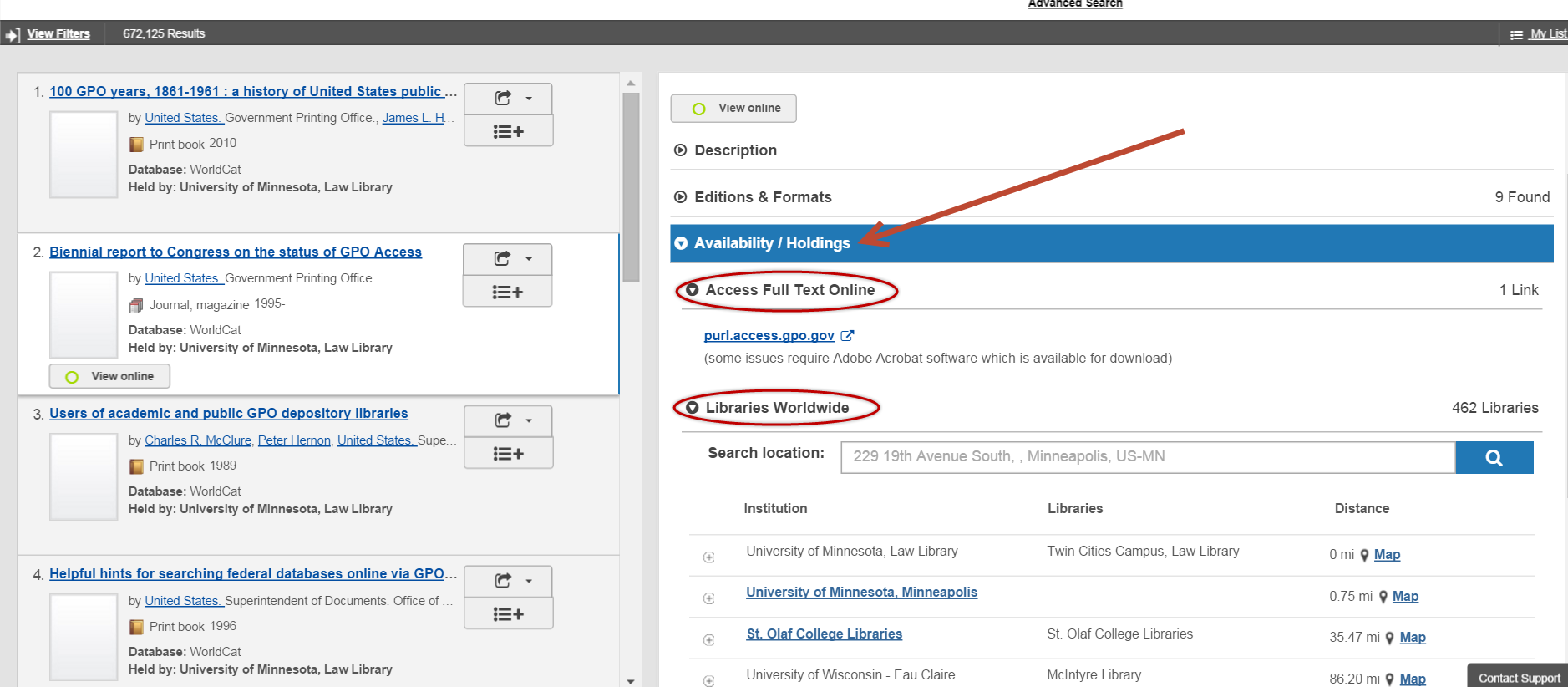Click results list scrollbar thumb
Screen dimensions: 1568x687
point(631,187)
